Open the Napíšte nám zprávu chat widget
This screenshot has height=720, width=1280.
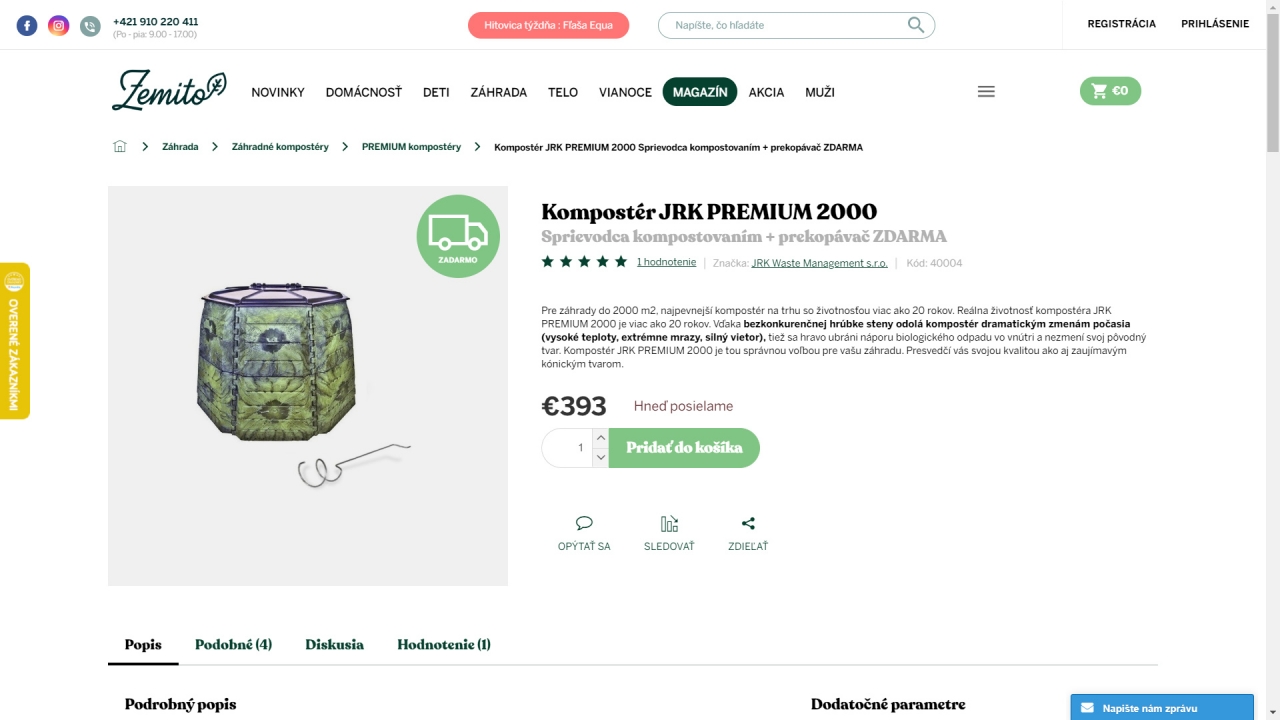coord(1162,707)
